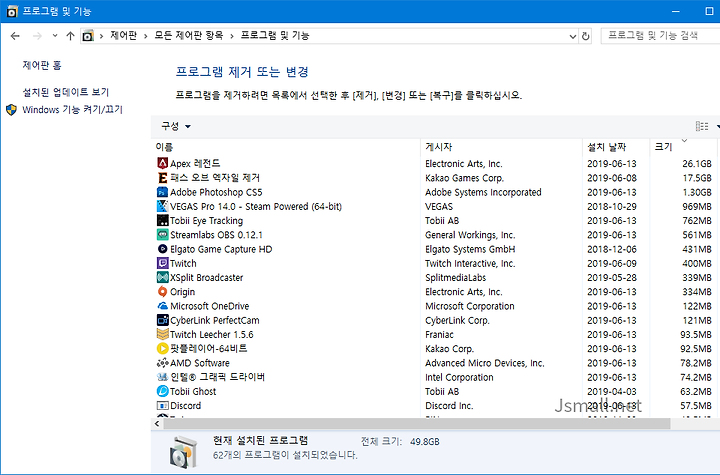
Task: Click the shield icon beside Windows 기능 켜기/끄기
Action: (11, 110)
